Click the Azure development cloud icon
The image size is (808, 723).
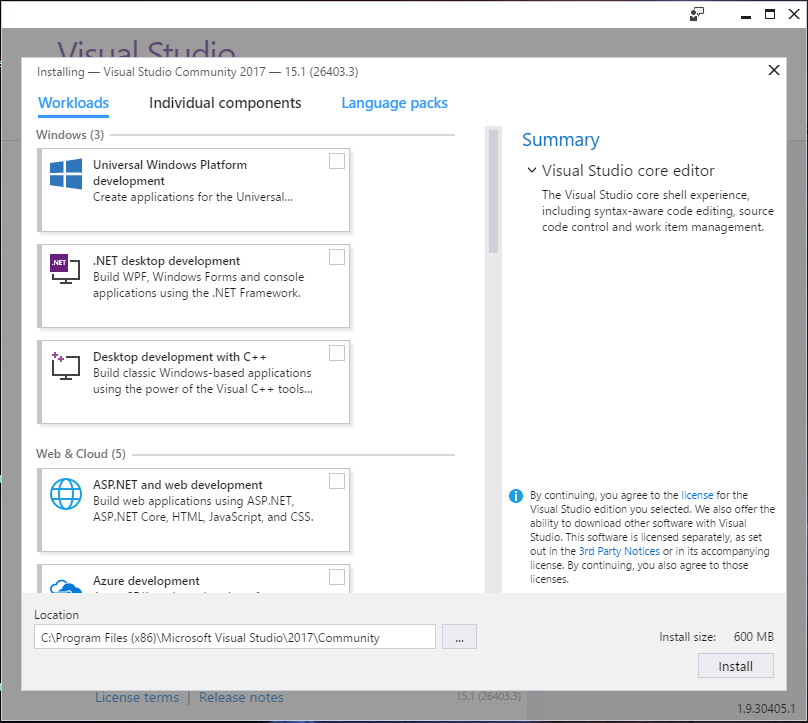coord(66,586)
